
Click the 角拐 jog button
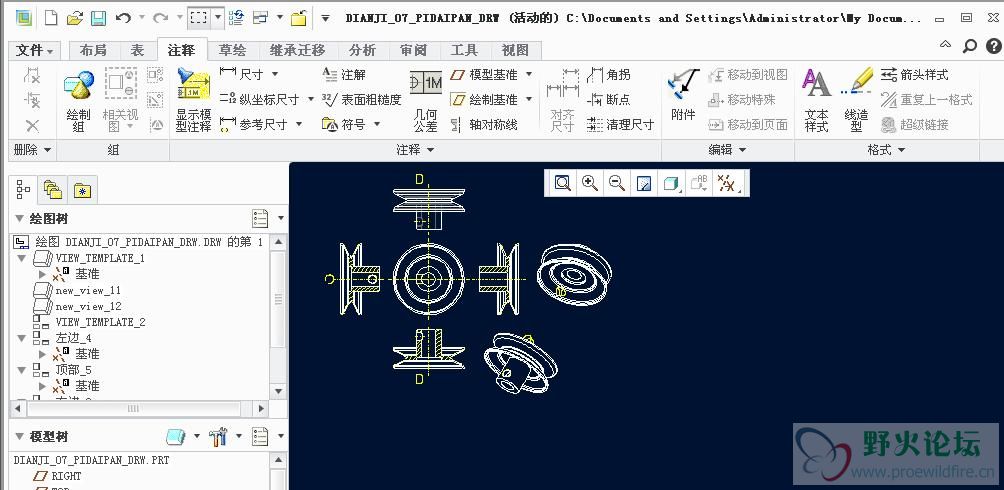pyautogui.click(x=608, y=74)
